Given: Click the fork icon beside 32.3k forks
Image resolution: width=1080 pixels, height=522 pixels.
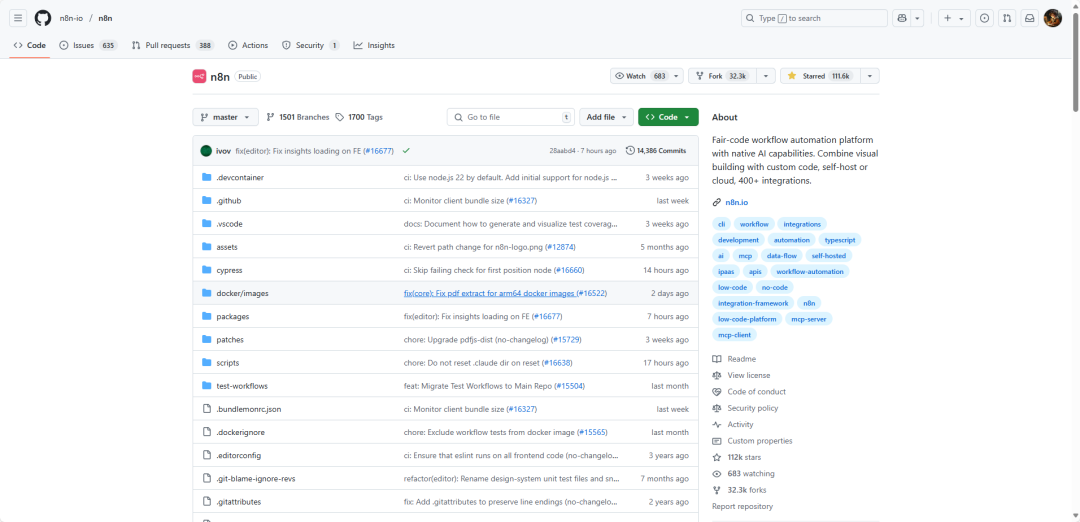Looking at the screenshot, I should coord(717,490).
